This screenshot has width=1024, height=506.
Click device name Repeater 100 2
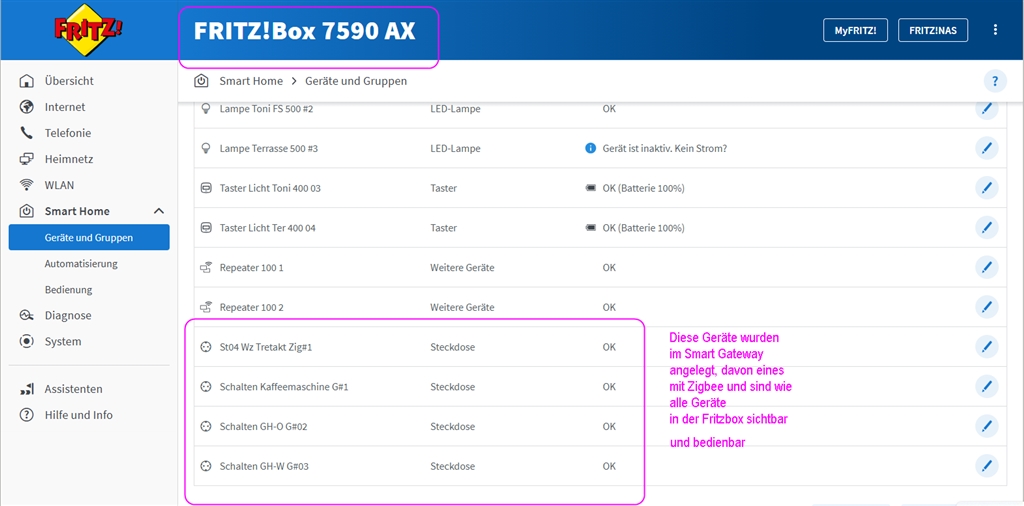tap(251, 307)
